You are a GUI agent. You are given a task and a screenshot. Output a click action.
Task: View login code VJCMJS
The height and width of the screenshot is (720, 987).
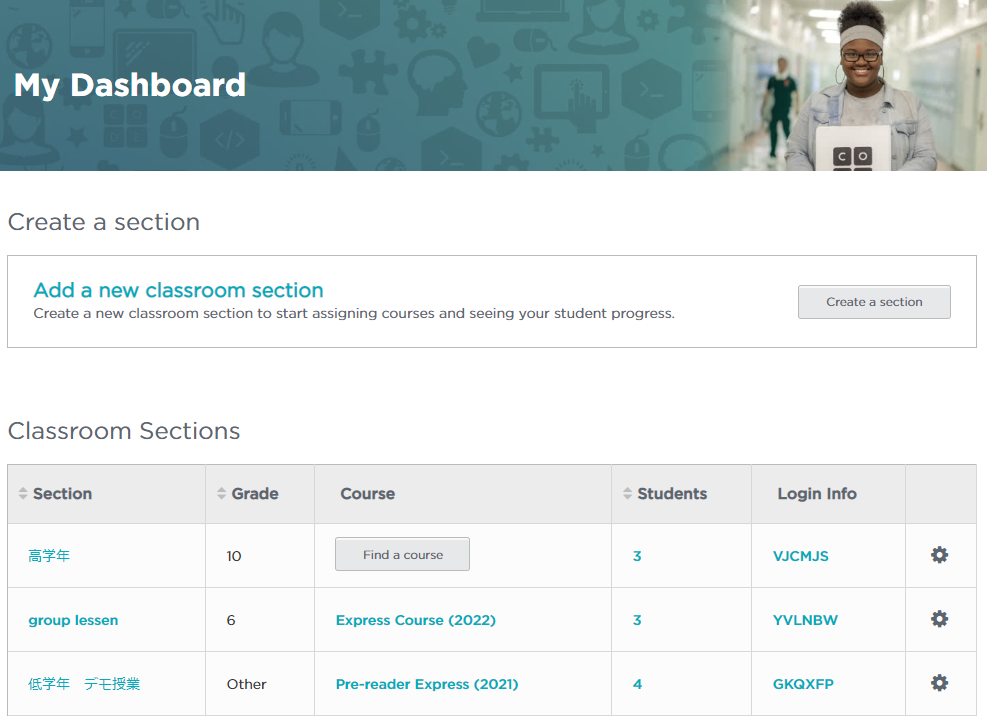coord(800,556)
